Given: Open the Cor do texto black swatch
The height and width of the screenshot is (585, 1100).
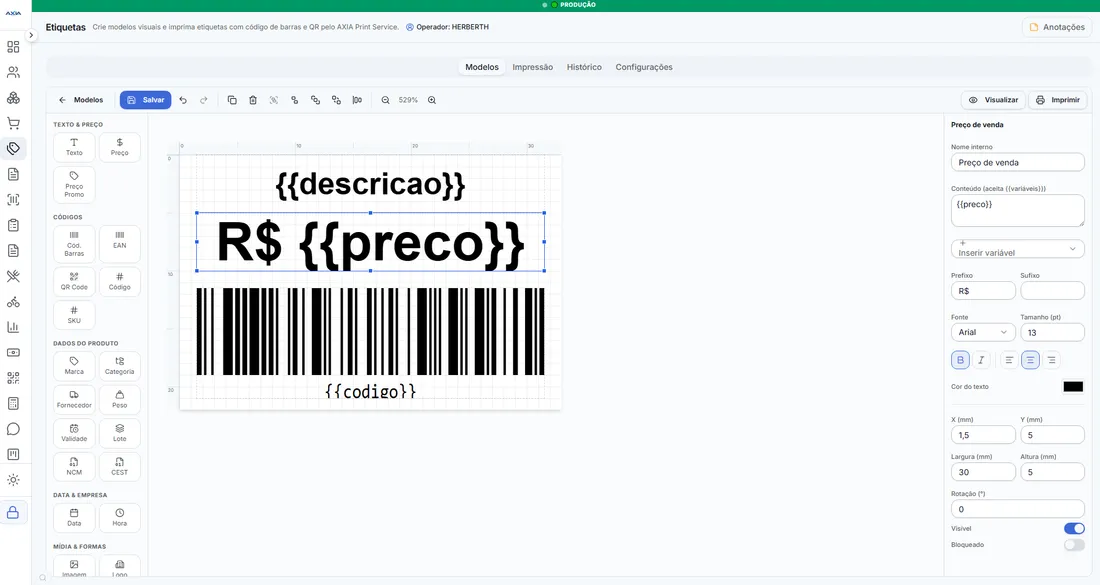Looking at the screenshot, I should click(1073, 386).
